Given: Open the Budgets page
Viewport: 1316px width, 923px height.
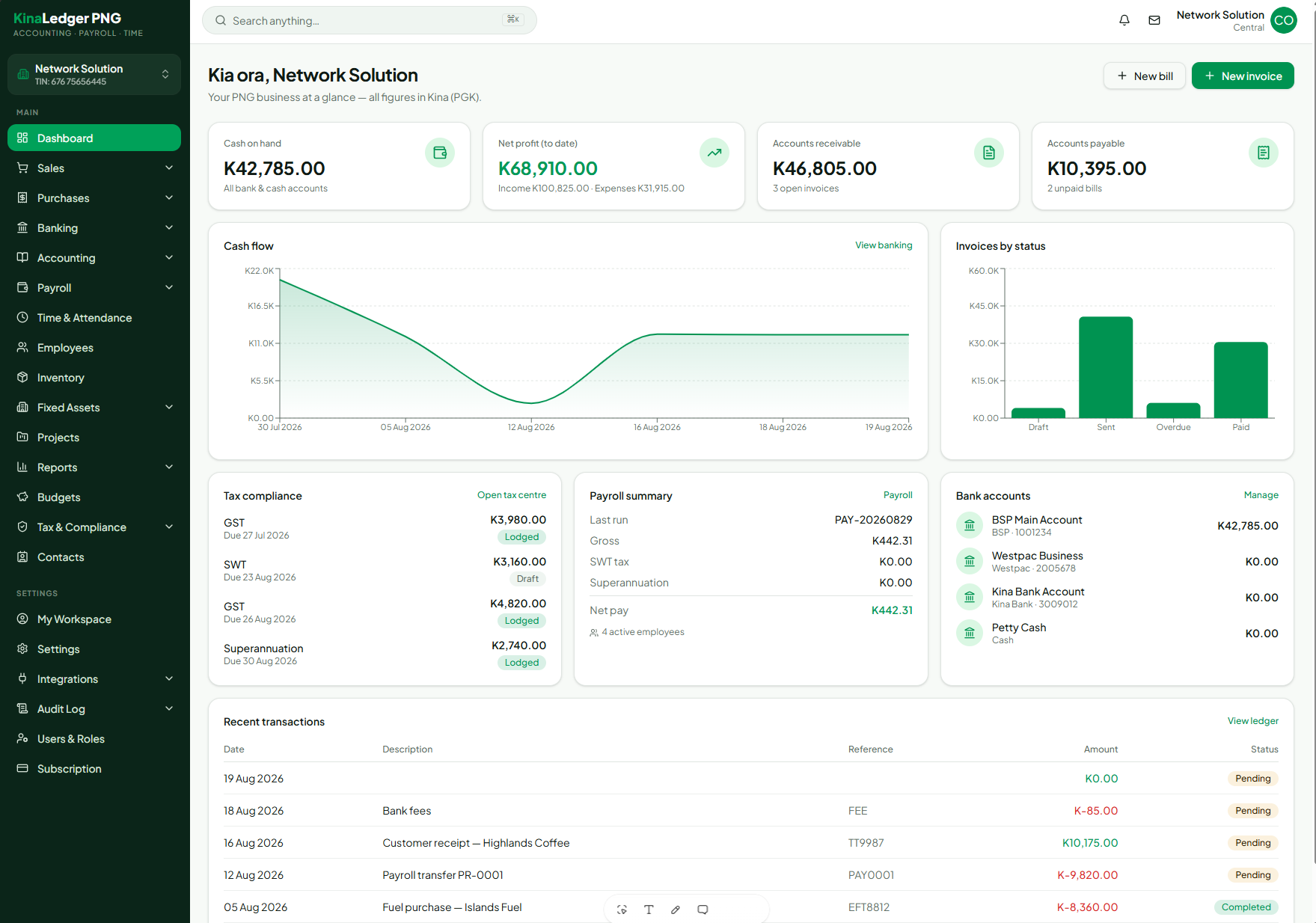Looking at the screenshot, I should point(94,497).
